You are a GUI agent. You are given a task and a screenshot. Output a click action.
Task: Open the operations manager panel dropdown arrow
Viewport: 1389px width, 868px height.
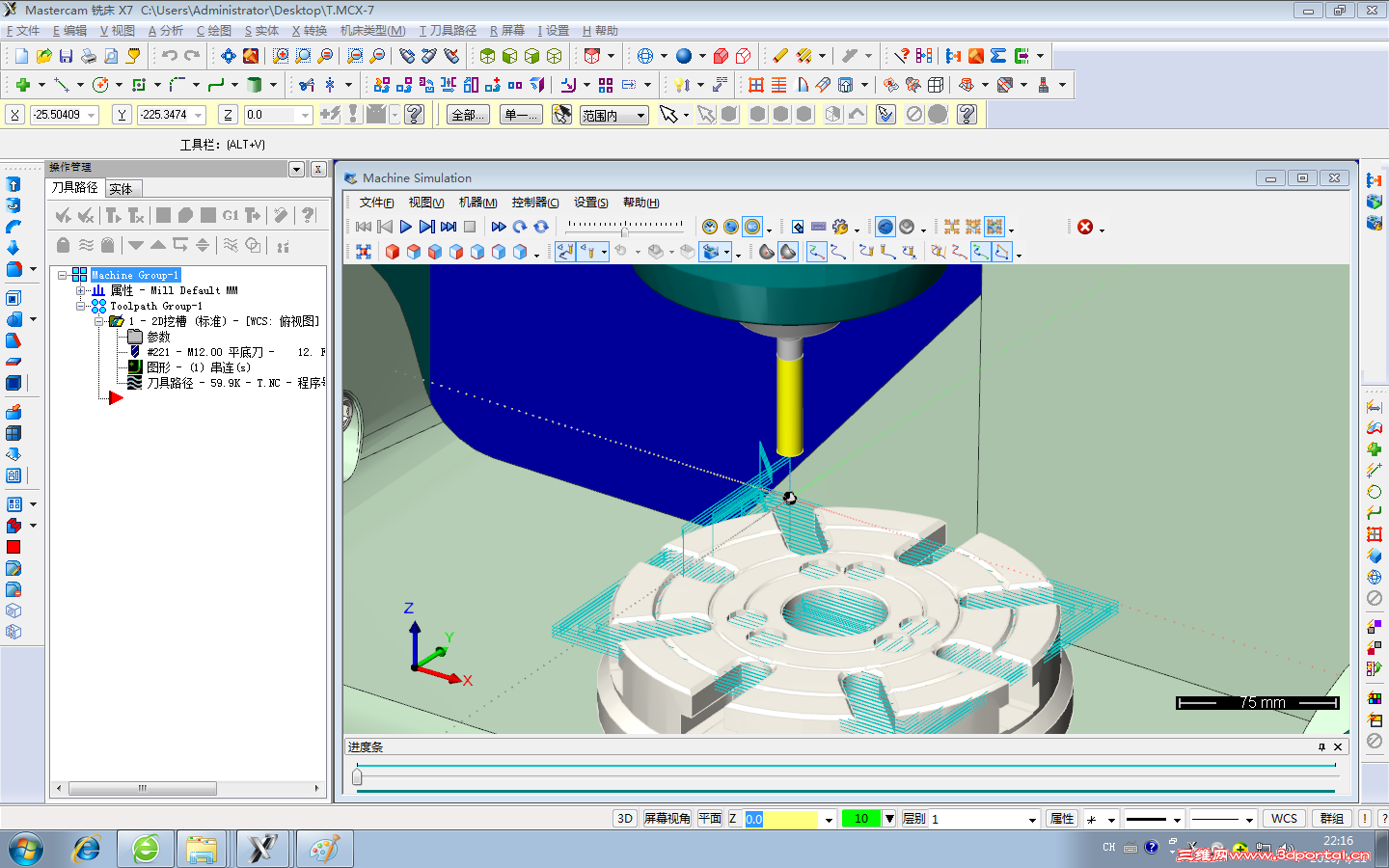(x=296, y=169)
